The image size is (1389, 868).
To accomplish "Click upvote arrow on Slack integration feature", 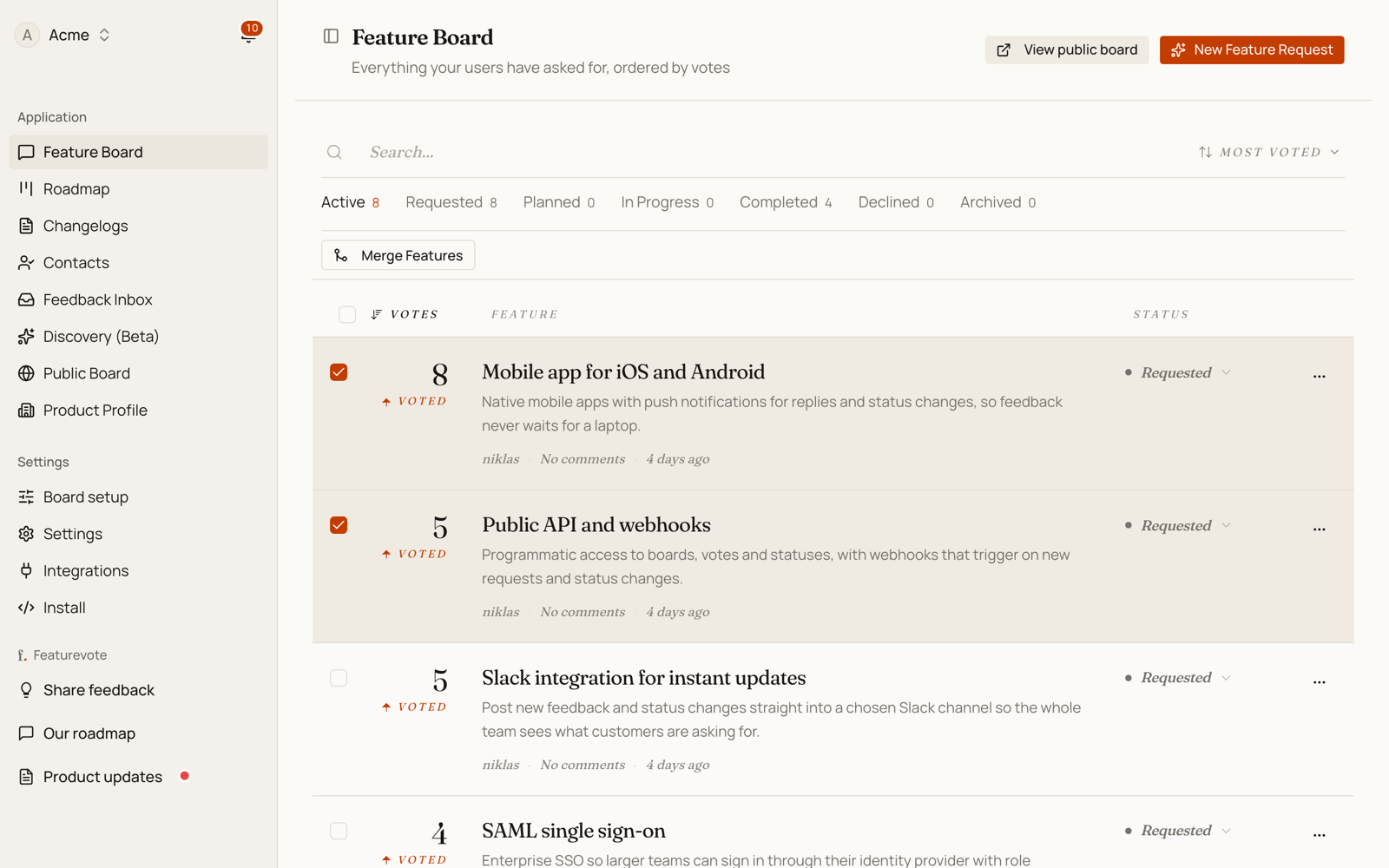I will point(386,707).
